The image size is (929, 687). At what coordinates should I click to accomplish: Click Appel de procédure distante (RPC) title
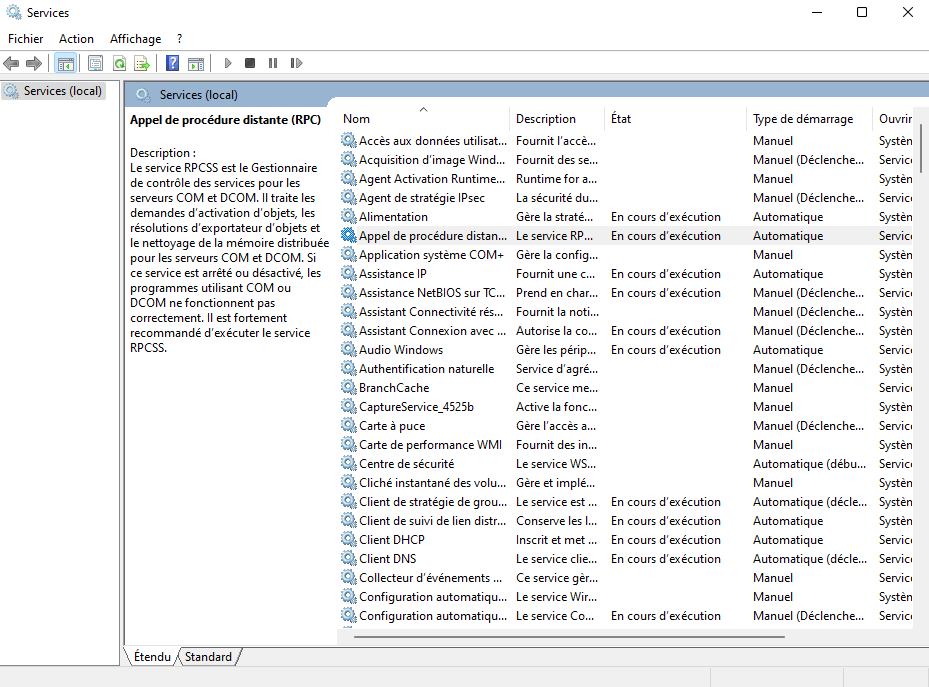[x=225, y=120]
